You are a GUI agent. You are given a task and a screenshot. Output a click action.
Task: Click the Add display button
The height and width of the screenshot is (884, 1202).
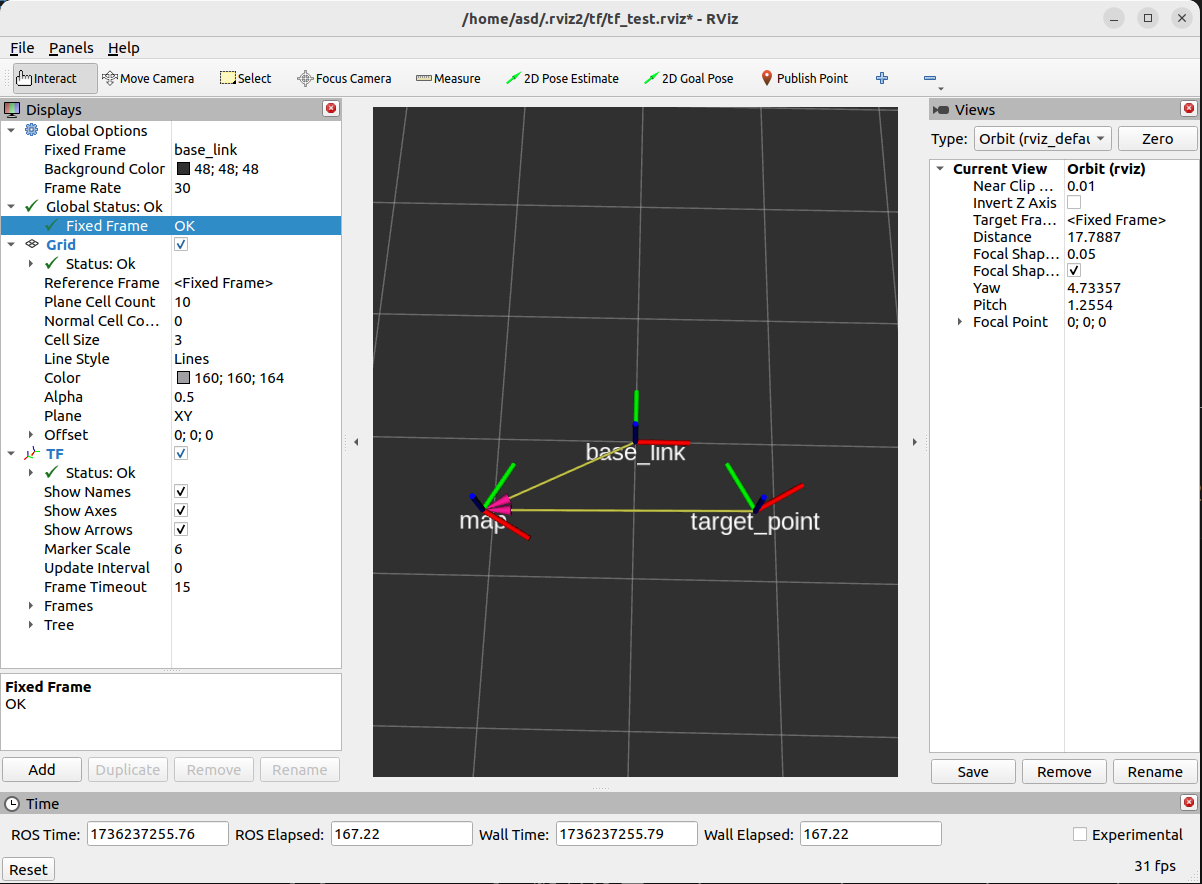(x=42, y=769)
